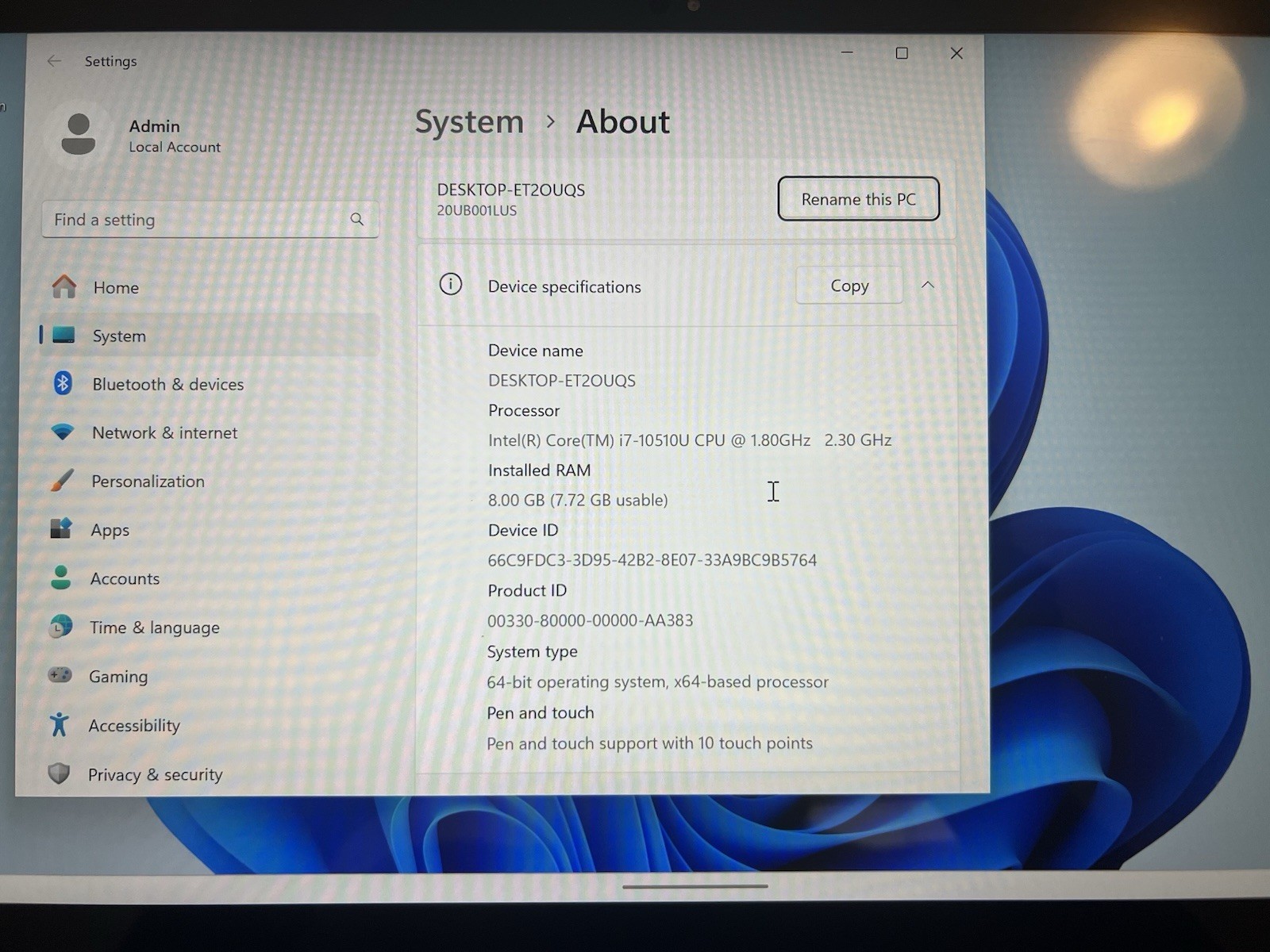Click the Accessibility figure icon
Screen dimensions: 1270x952
(x=60, y=724)
